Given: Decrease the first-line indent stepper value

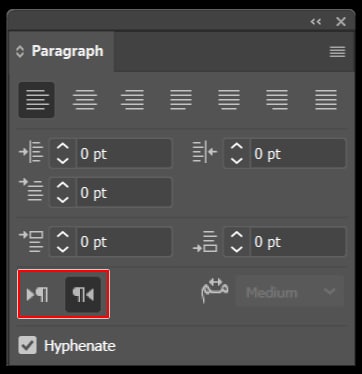Looking at the screenshot, I should tap(63, 200).
